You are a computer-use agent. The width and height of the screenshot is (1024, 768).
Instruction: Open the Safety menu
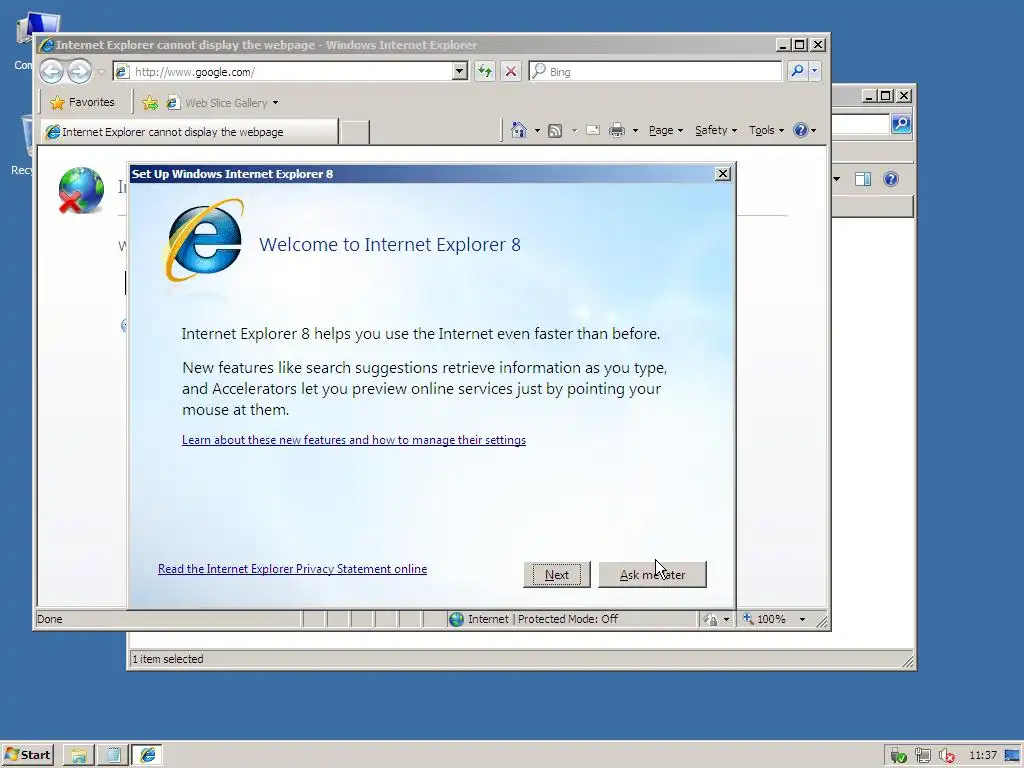click(x=716, y=130)
